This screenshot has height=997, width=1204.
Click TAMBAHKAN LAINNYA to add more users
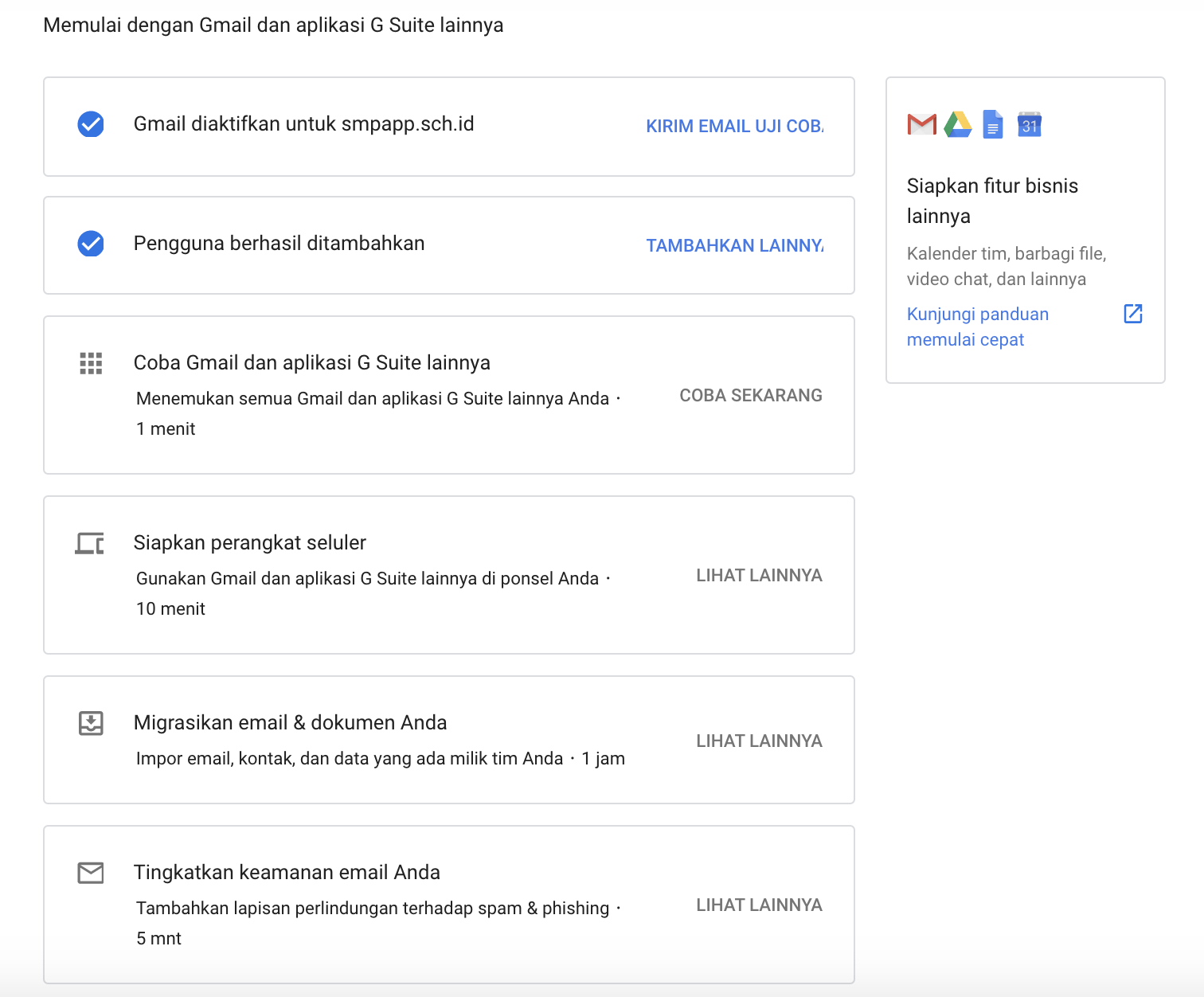click(733, 245)
